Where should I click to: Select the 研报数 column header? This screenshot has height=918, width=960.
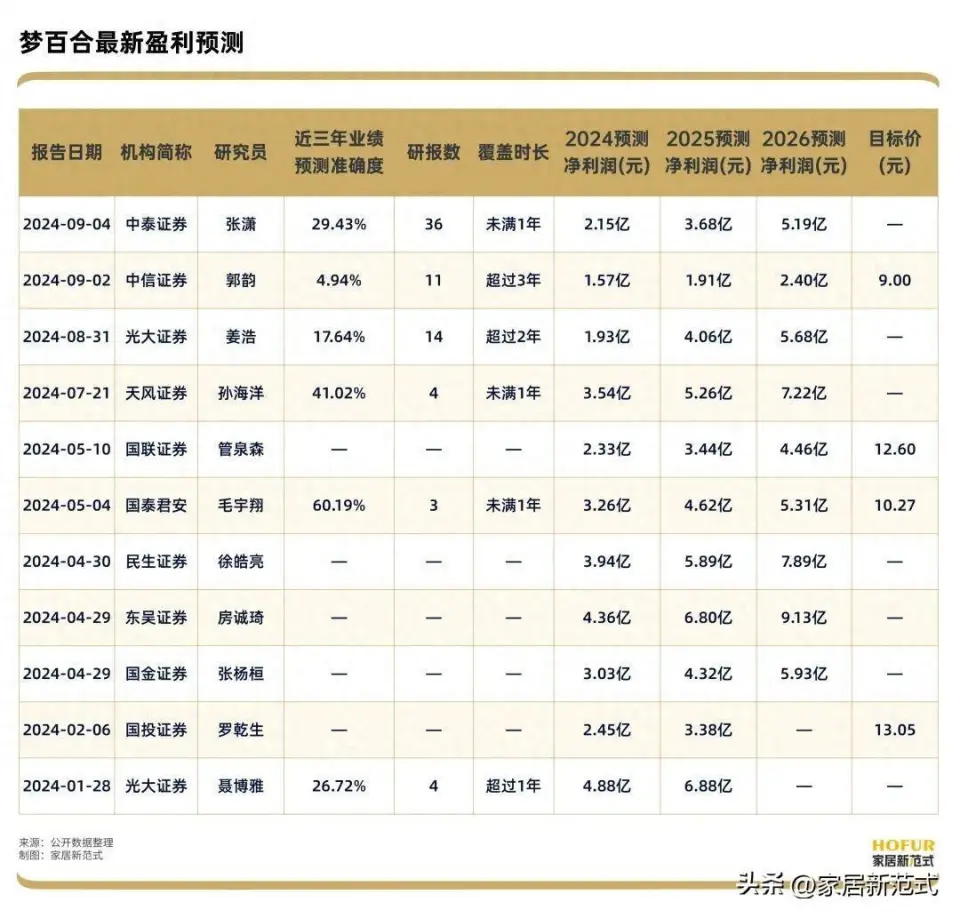coord(433,152)
